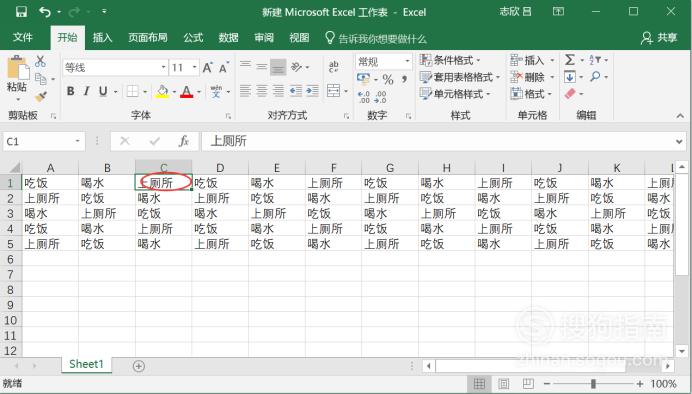Image resolution: width=692 pixels, height=394 pixels.
Task: Click the Paste clipboard icon
Action: (x=18, y=68)
